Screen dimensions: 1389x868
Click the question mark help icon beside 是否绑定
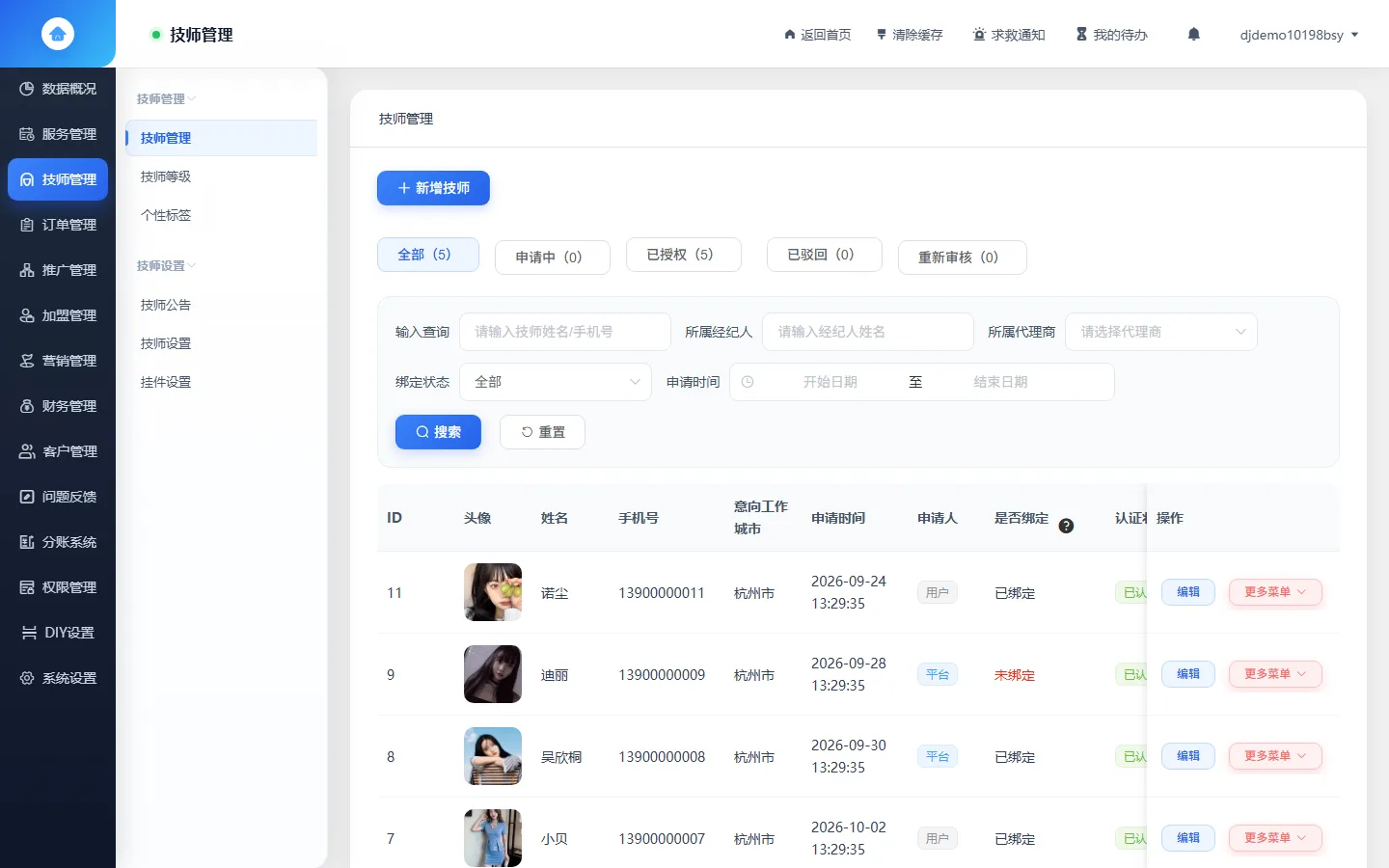click(x=1066, y=526)
